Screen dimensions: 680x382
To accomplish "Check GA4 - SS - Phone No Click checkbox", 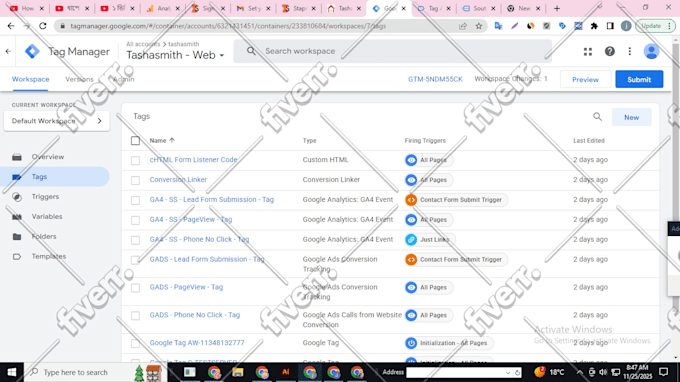I will click(x=135, y=240).
